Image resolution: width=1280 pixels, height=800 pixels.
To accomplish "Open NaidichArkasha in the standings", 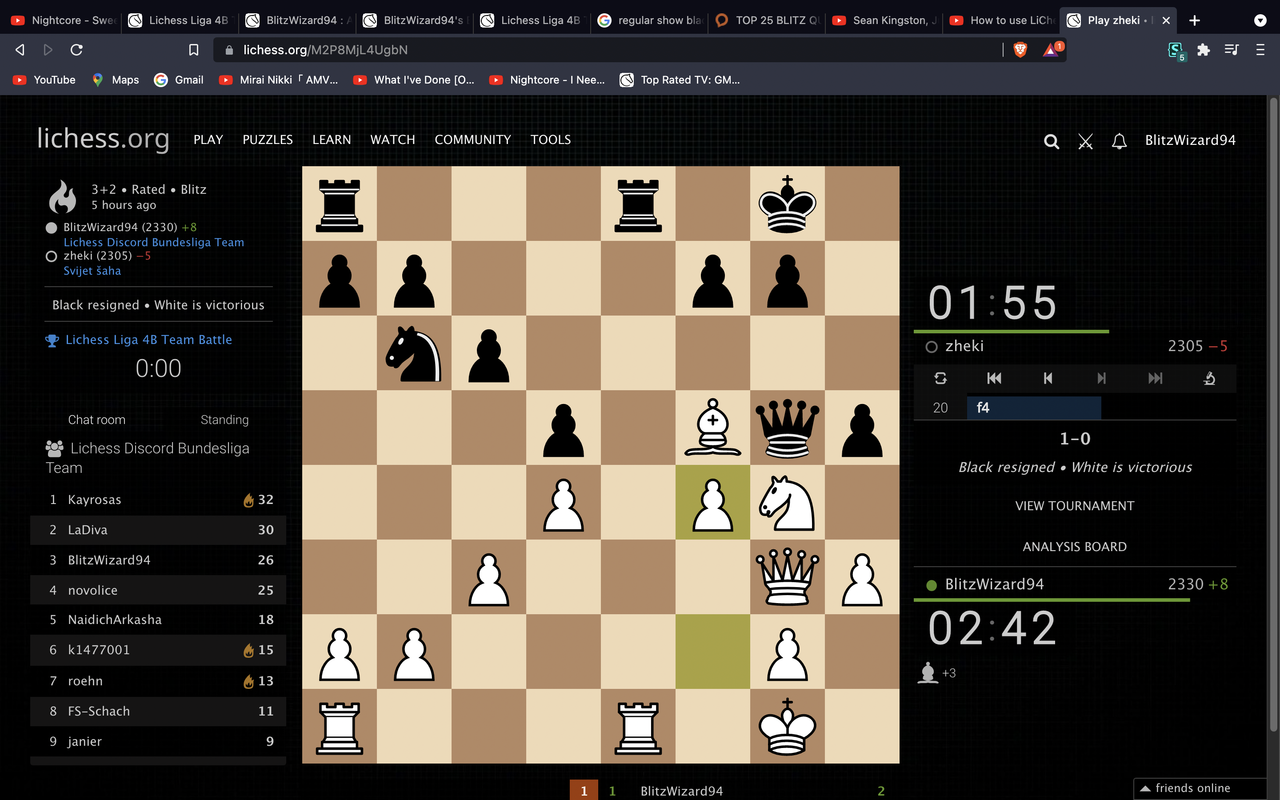I will pos(115,620).
